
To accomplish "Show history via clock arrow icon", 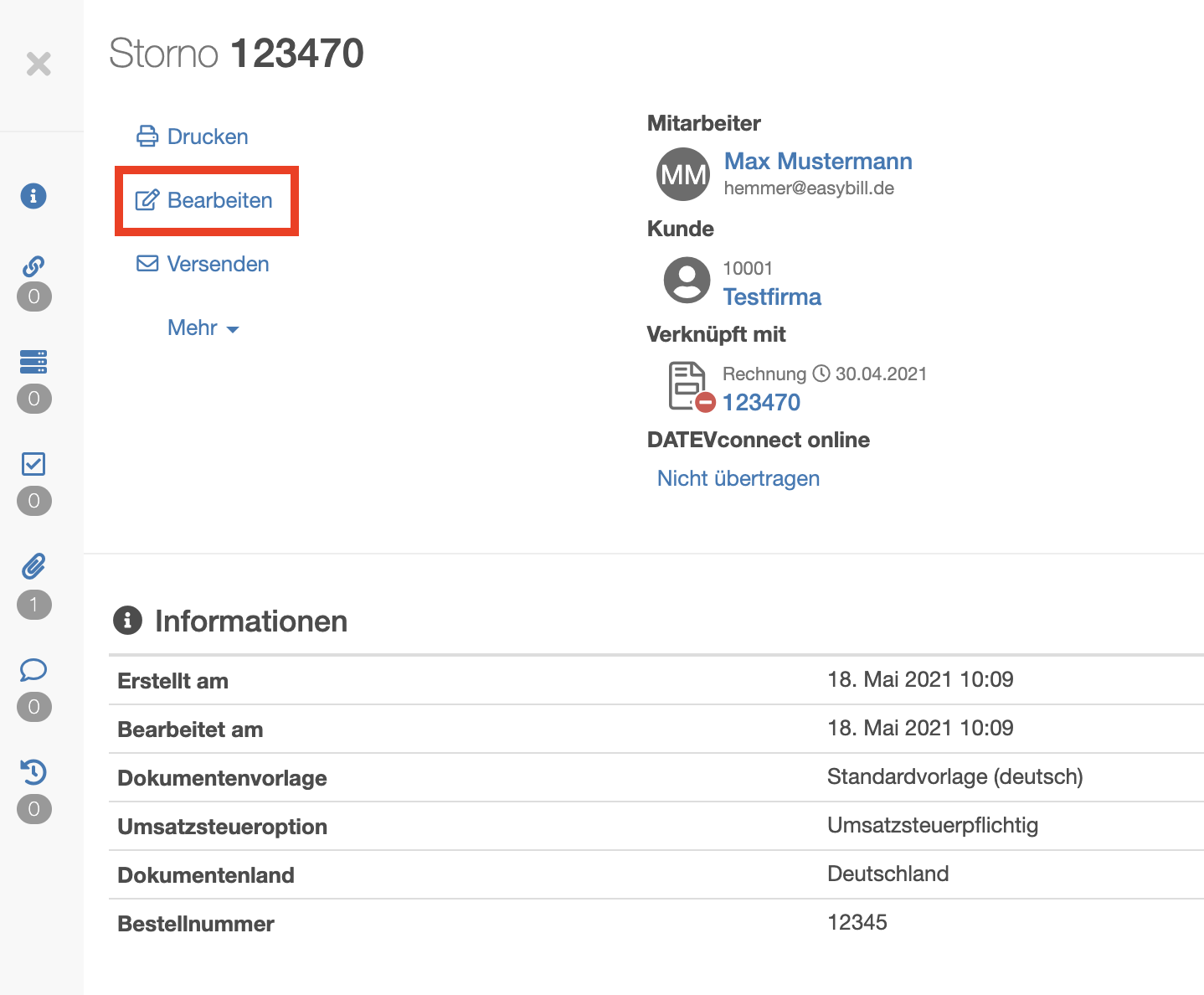I will click(x=33, y=771).
